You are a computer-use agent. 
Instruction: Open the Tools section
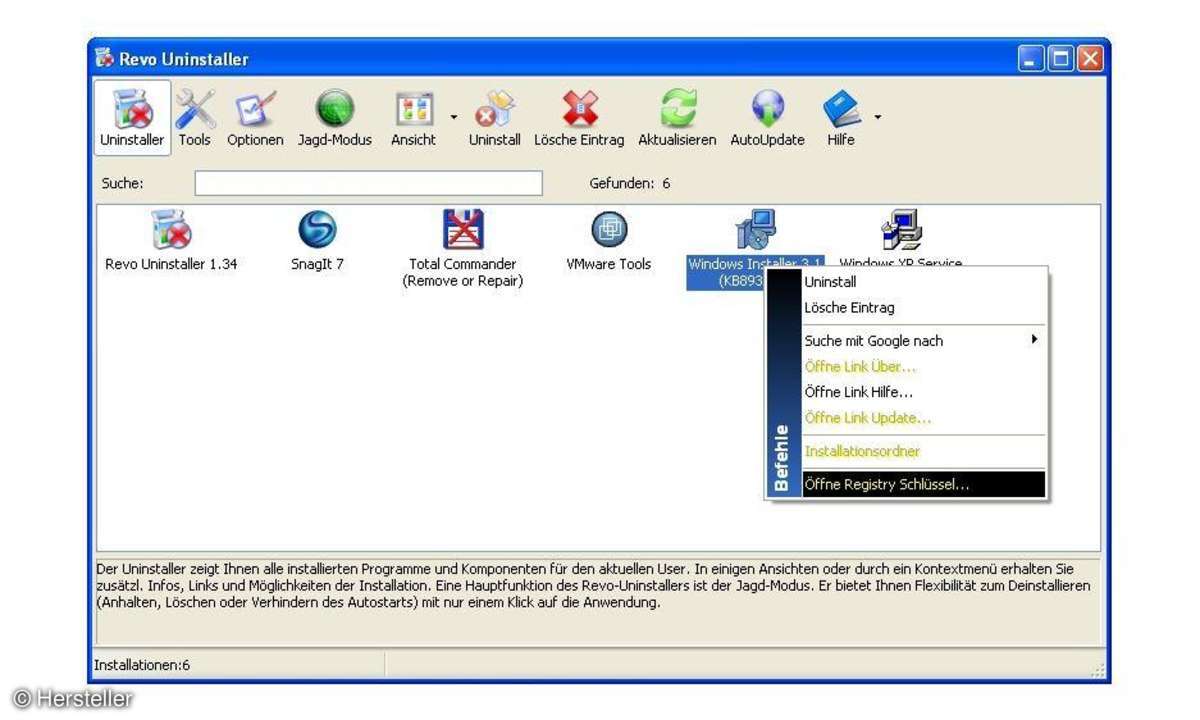(x=195, y=117)
